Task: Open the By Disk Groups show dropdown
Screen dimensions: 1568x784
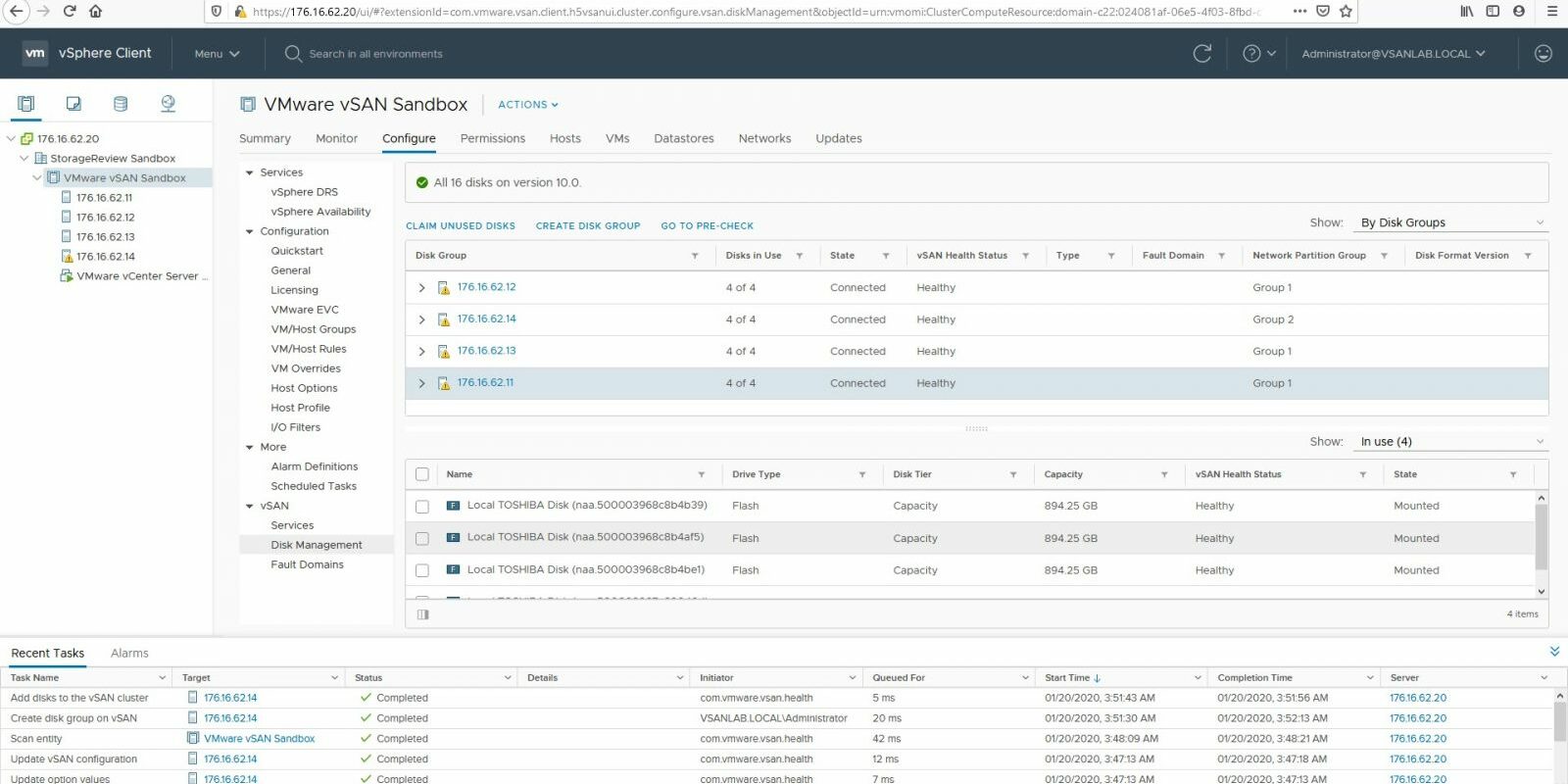Action: [x=1451, y=222]
